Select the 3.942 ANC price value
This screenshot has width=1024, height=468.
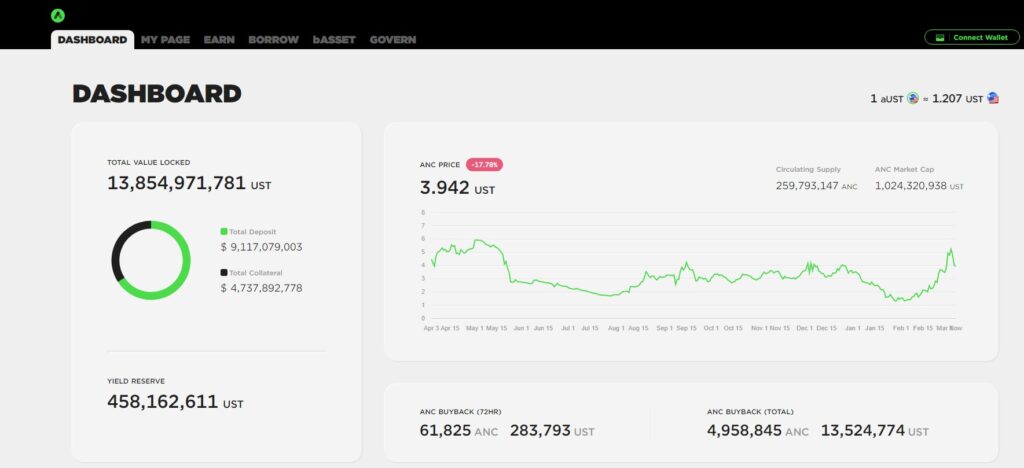click(445, 188)
